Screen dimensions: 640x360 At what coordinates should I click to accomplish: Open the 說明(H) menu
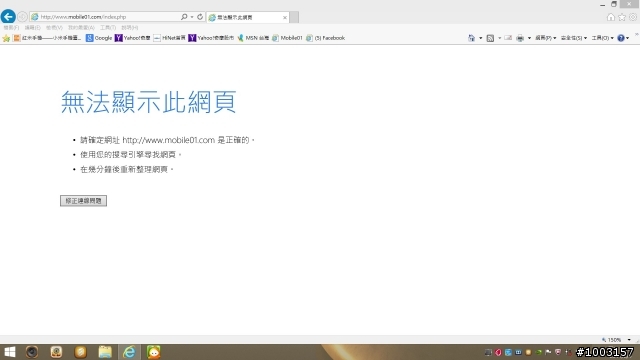pyautogui.click(x=129, y=27)
